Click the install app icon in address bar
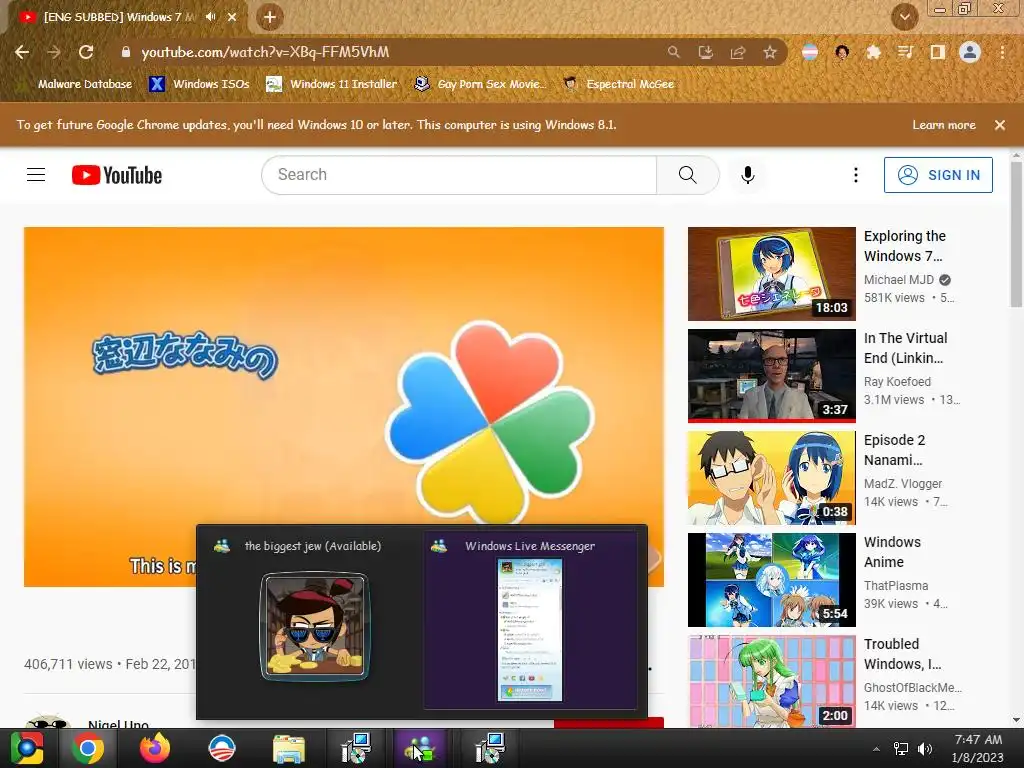Viewport: 1024px width, 768px height. 706,52
